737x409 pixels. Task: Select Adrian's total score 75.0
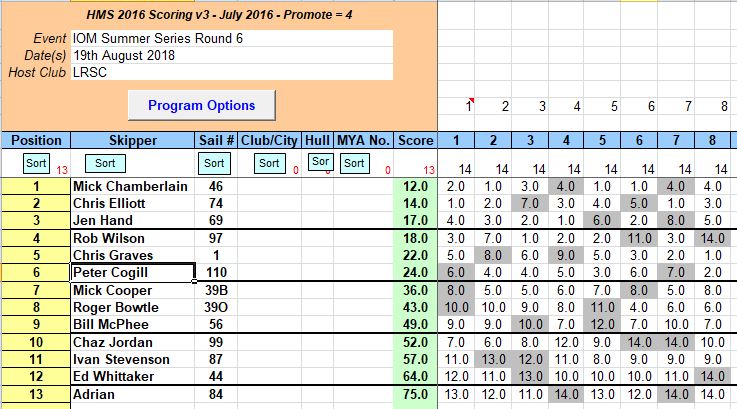tap(414, 394)
